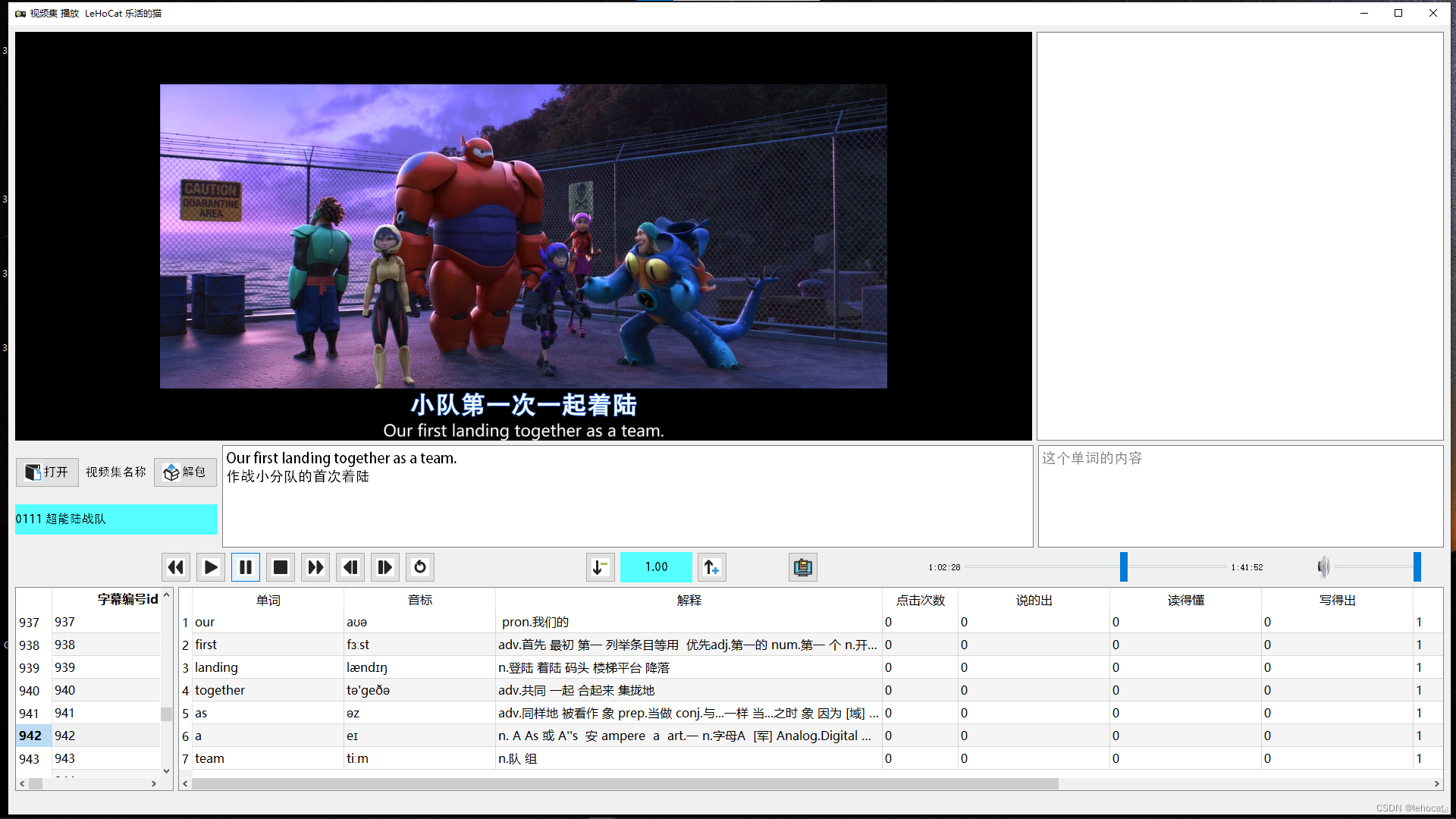Viewport: 1456px width, 819px height.
Task: Click the increase playback speed arrow
Action: (711, 567)
